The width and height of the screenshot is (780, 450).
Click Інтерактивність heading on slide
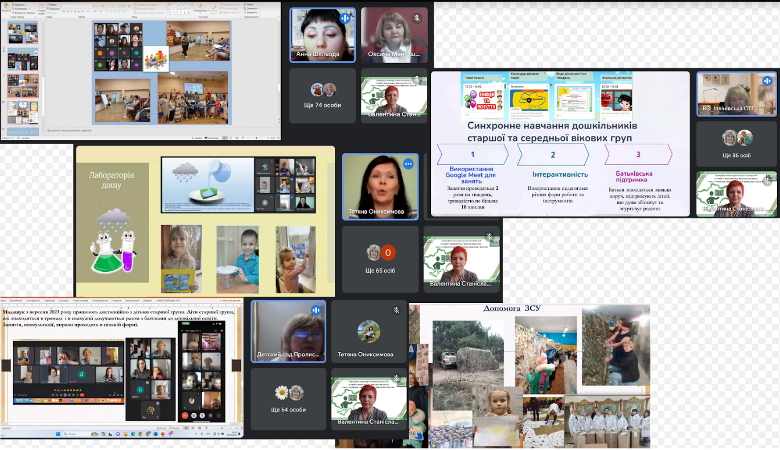[x=560, y=175]
